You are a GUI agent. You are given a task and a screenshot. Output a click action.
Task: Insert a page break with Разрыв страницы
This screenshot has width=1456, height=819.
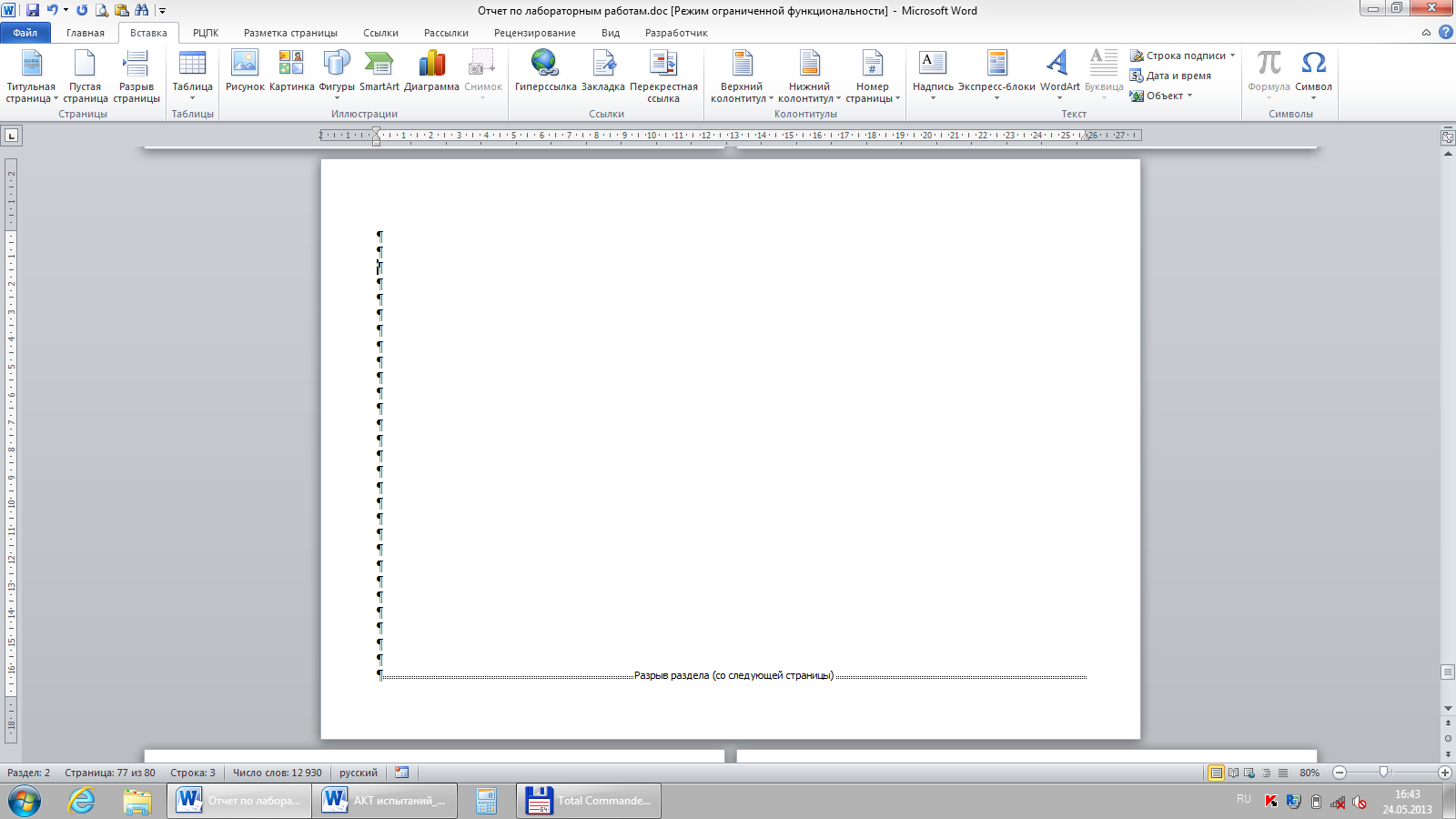click(x=136, y=76)
